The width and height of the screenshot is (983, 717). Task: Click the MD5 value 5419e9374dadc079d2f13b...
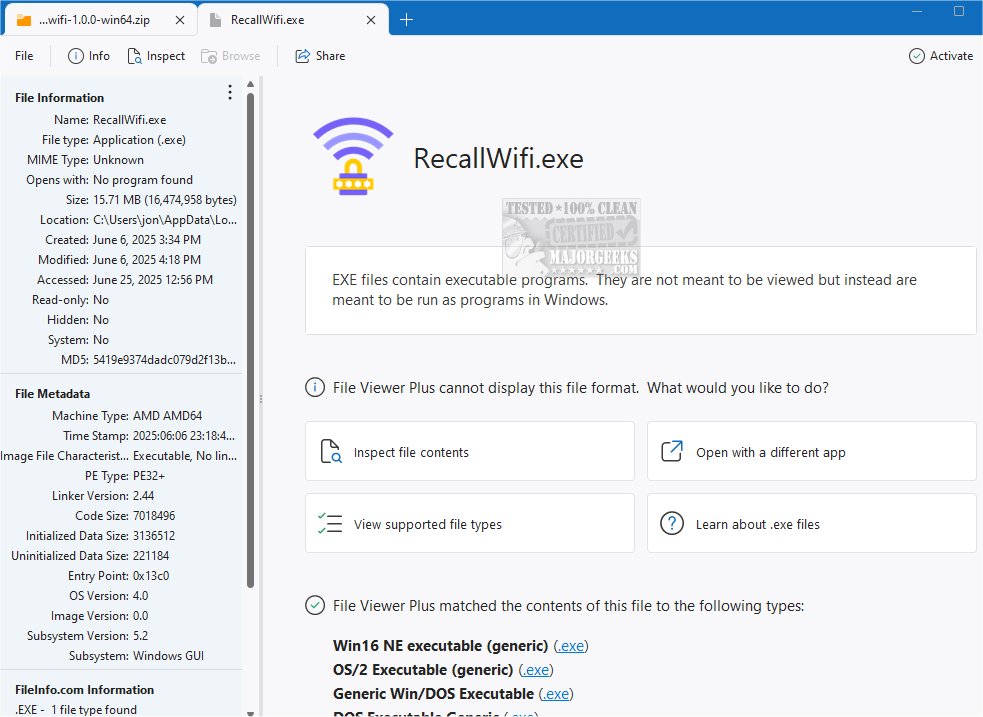click(x=164, y=360)
